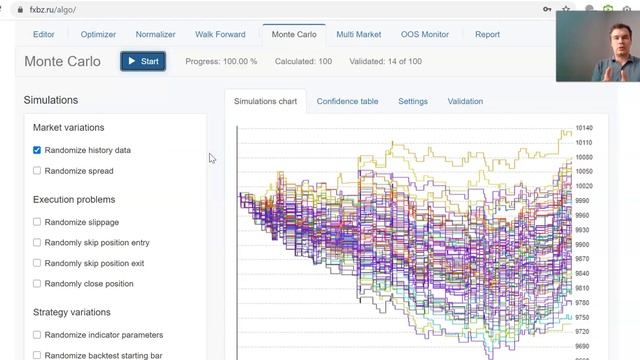This screenshot has height=360, width=640.
Task: Switch to the OOS Monitor tab
Action: [425, 34]
